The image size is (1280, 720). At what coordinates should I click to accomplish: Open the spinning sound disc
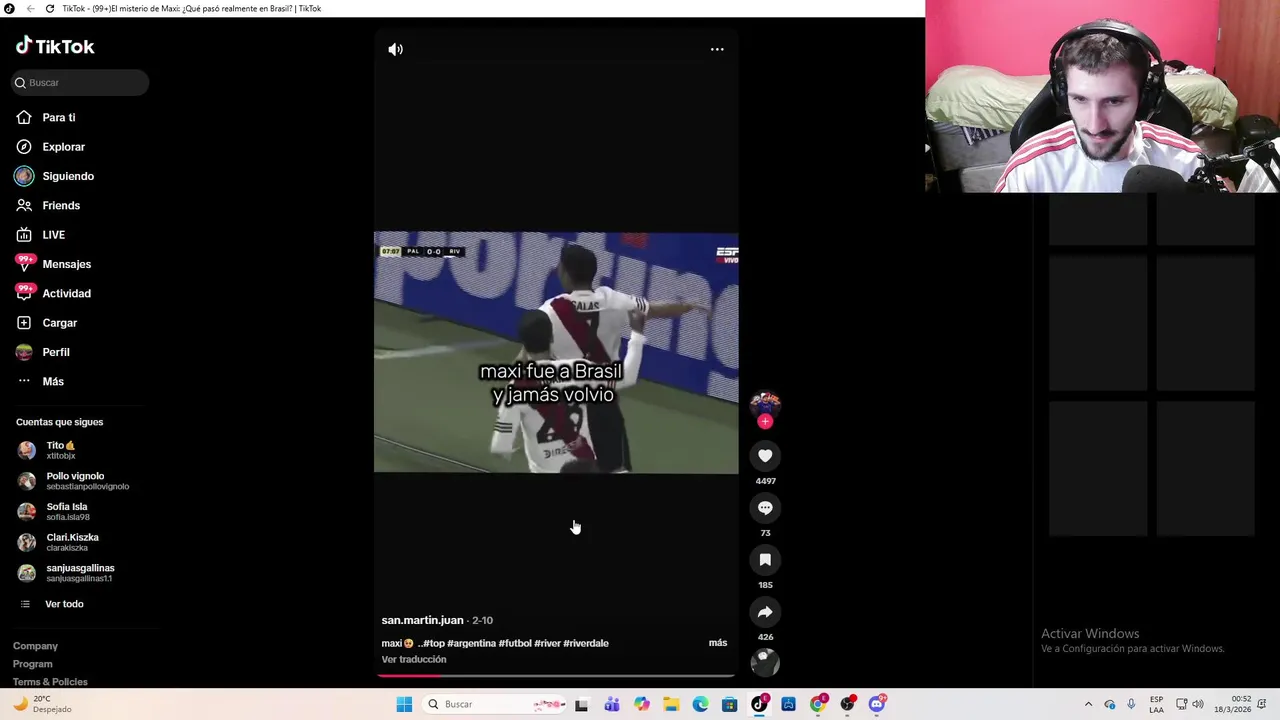tap(765, 662)
